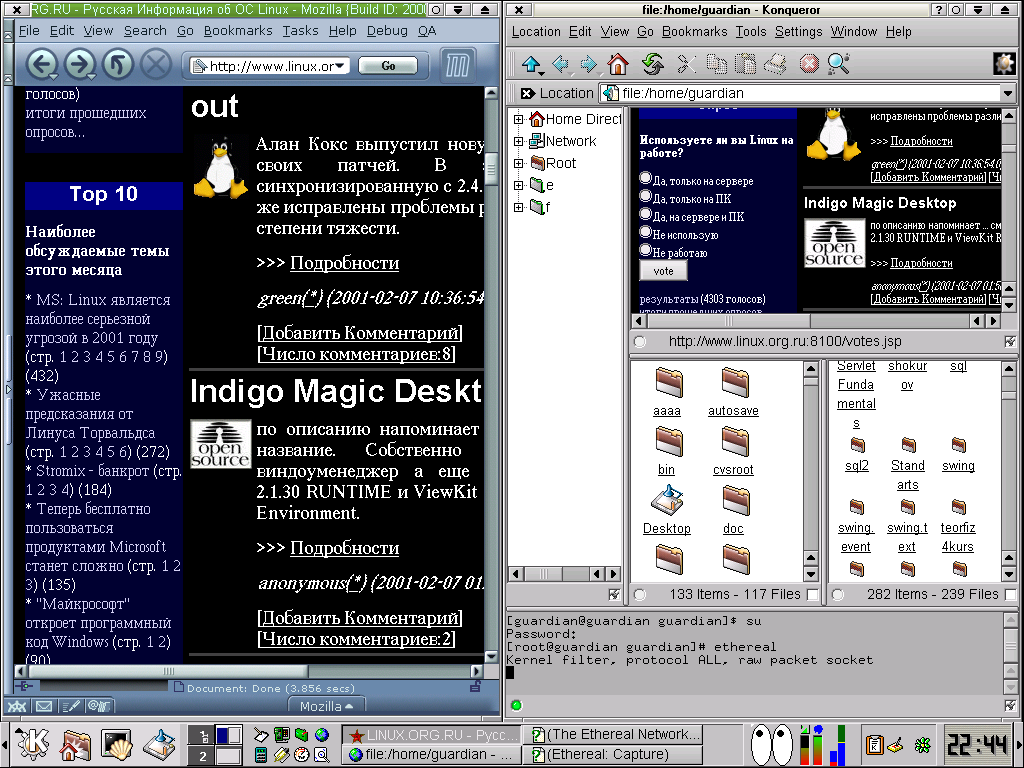Image resolution: width=1024 pixels, height=768 pixels.
Task: Print the document from Konqueror's toolbar
Action: [776, 64]
